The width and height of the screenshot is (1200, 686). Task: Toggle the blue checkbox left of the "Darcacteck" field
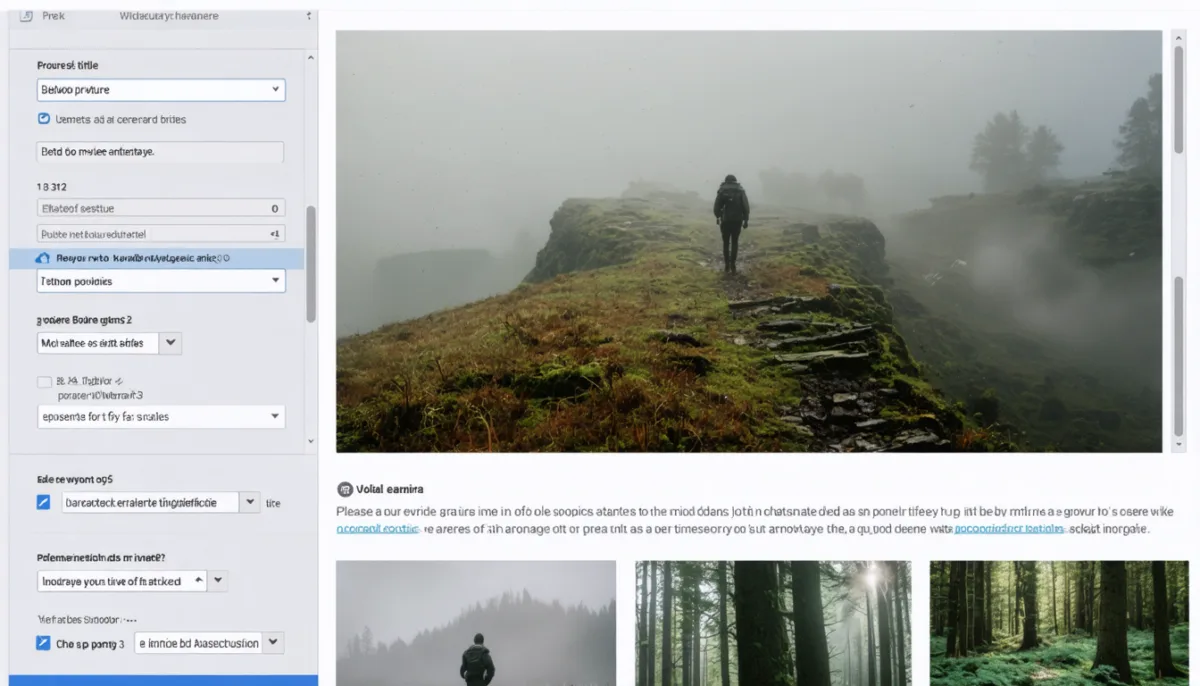(x=43, y=503)
